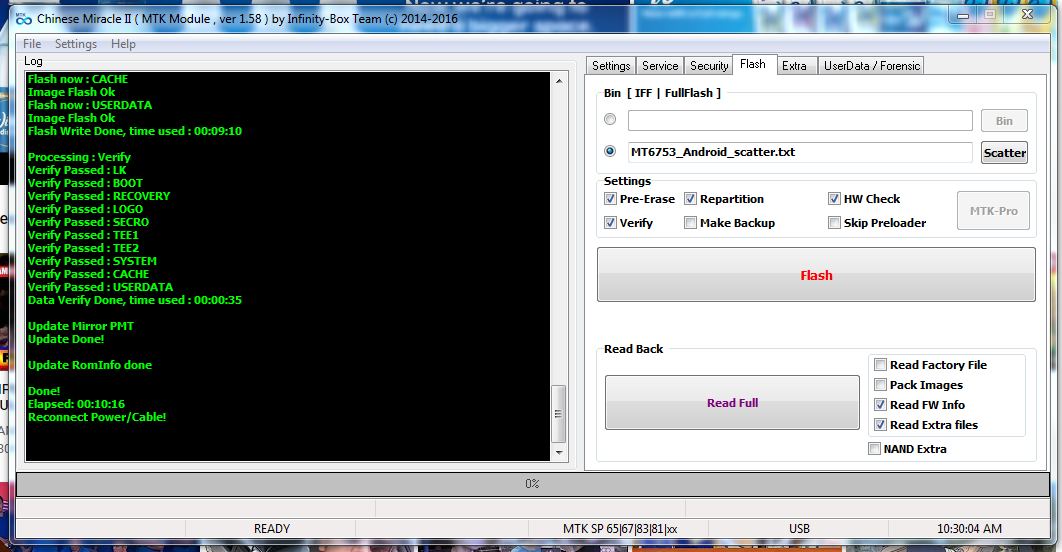The image size is (1062, 552).
Task: Enable the Pack Images checkbox
Action: pos(880,385)
